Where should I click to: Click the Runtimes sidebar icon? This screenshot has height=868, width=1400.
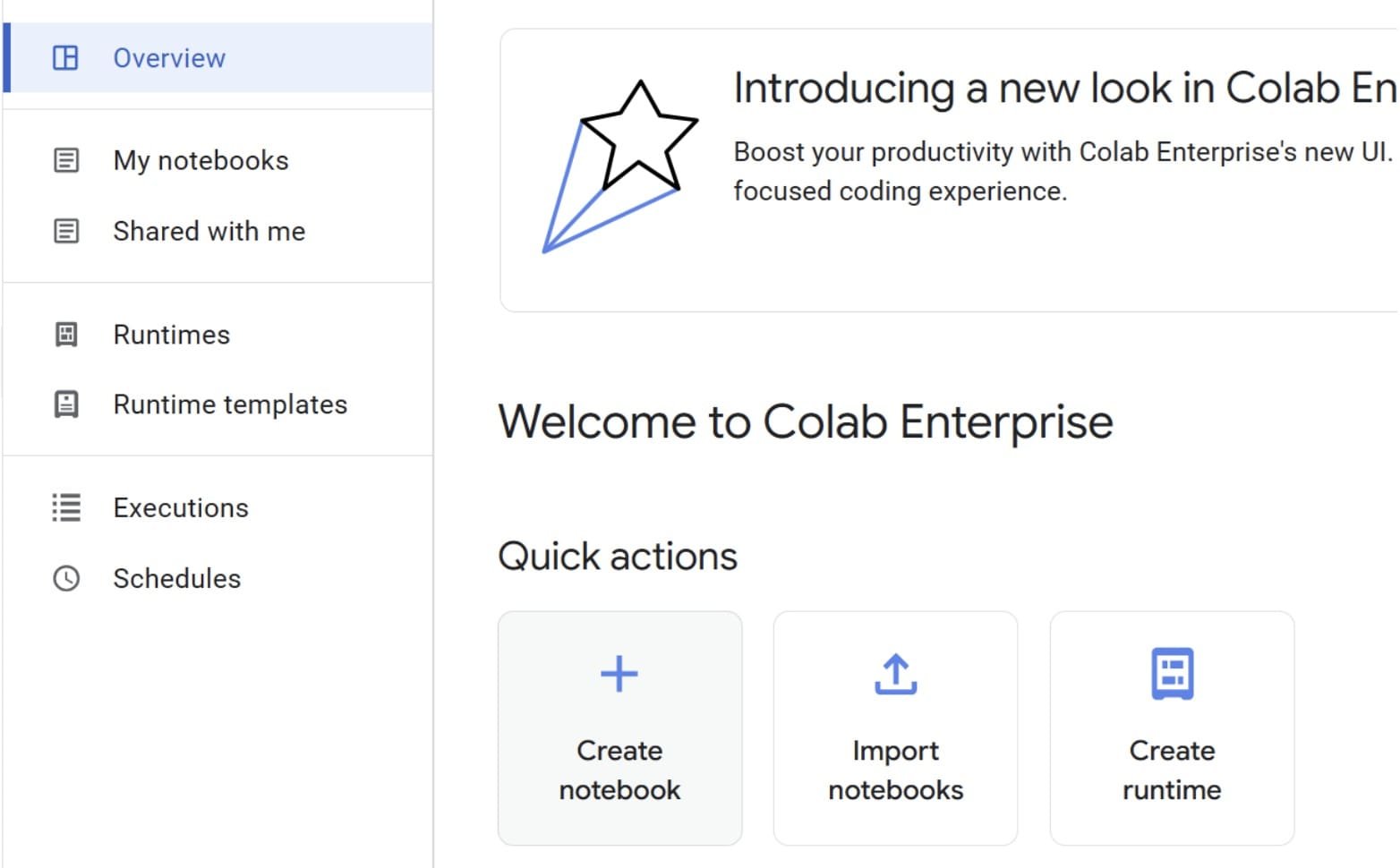pyautogui.click(x=66, y=335)
